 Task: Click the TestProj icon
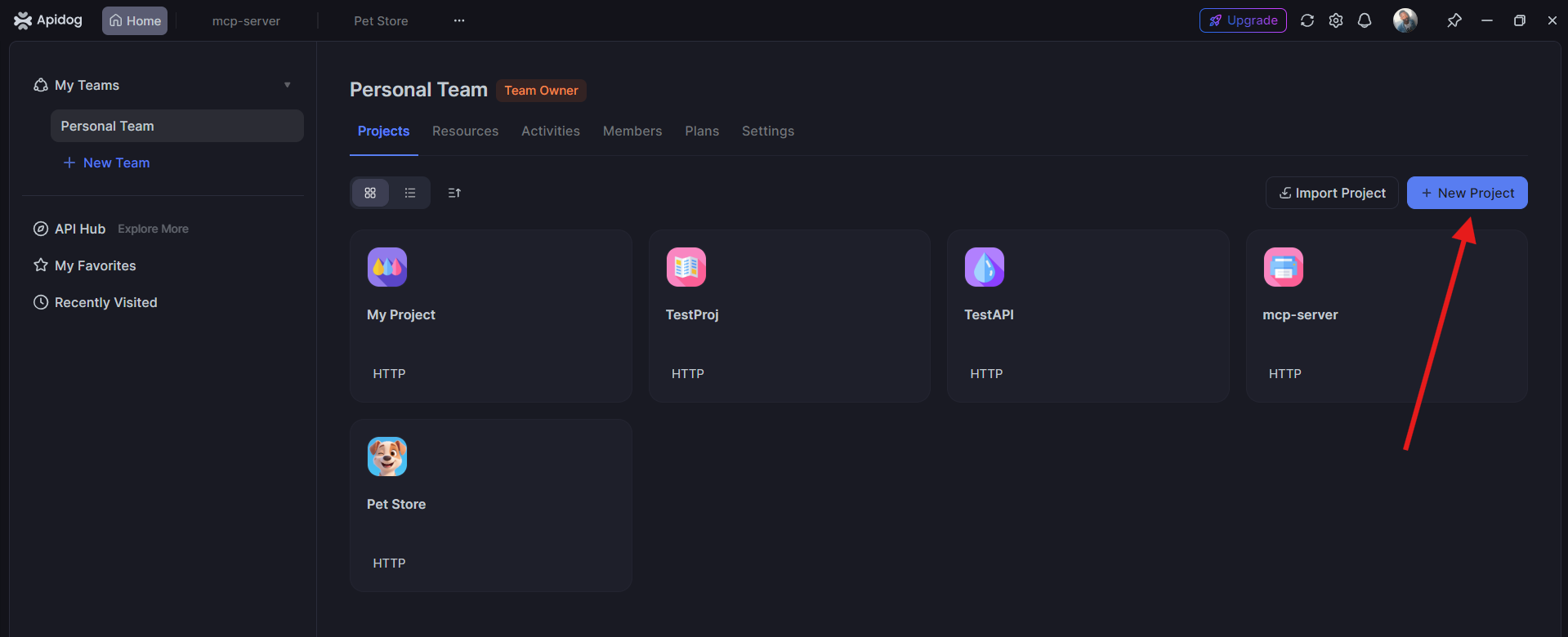686,267
